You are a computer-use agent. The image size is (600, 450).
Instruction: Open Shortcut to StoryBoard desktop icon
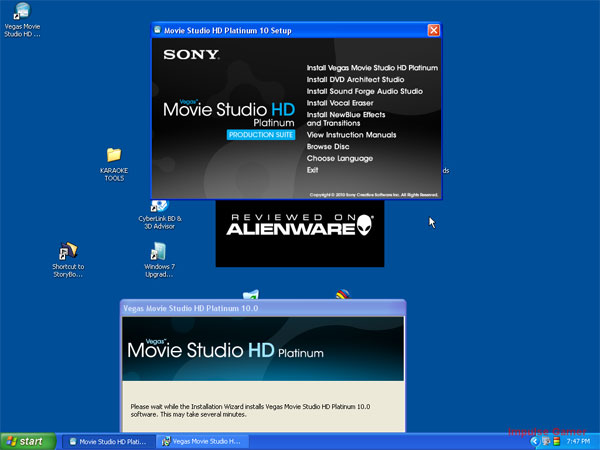pos(68,260)
